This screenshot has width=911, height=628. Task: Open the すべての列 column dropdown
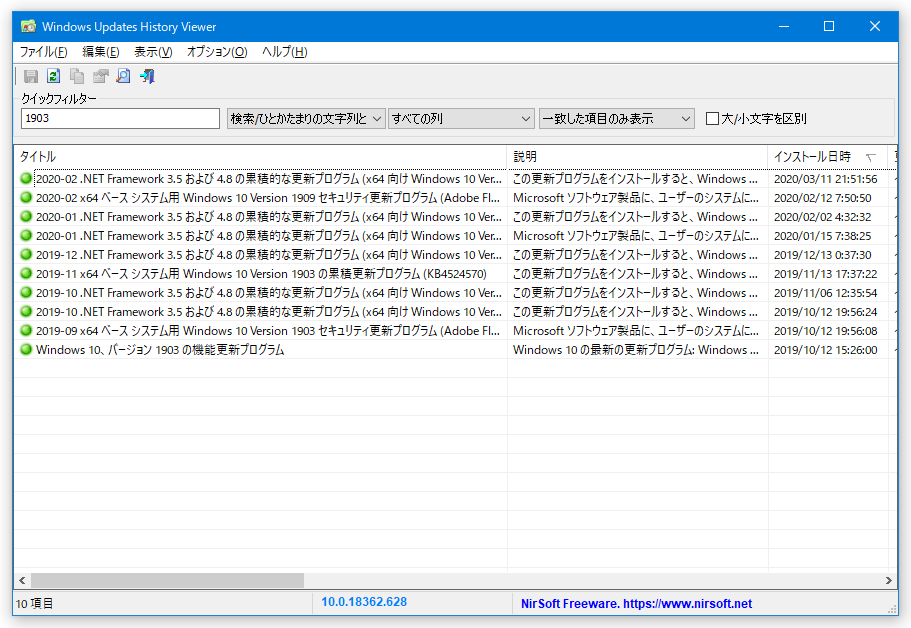click(x=461, y=119)
